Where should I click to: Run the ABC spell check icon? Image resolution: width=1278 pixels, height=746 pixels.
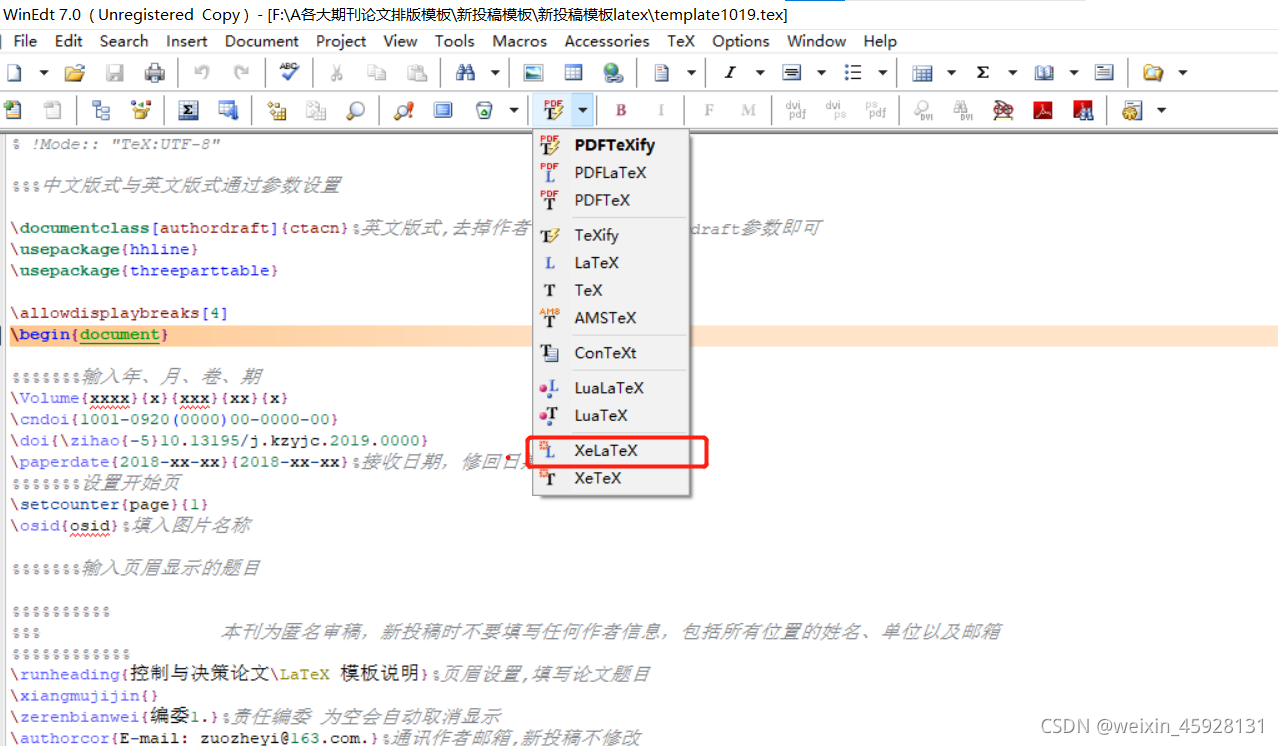[289, 72]
